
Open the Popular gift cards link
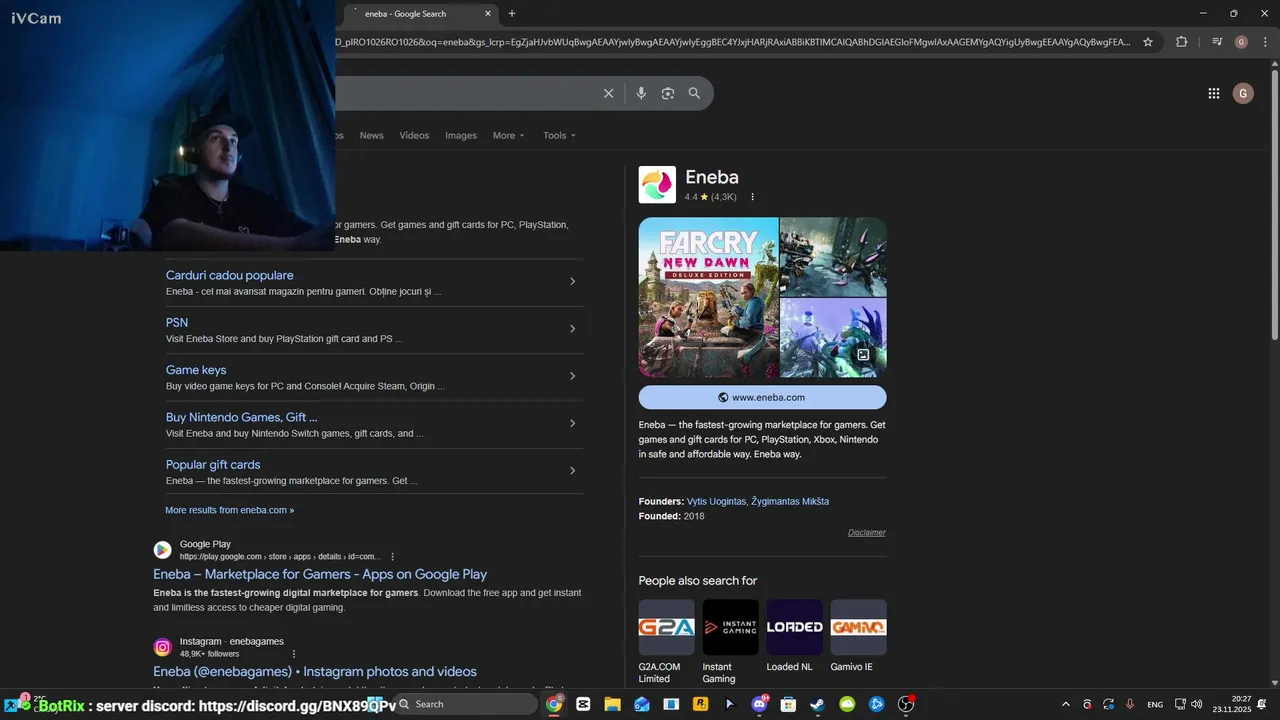pyautogui.click(x=213, y=465)
